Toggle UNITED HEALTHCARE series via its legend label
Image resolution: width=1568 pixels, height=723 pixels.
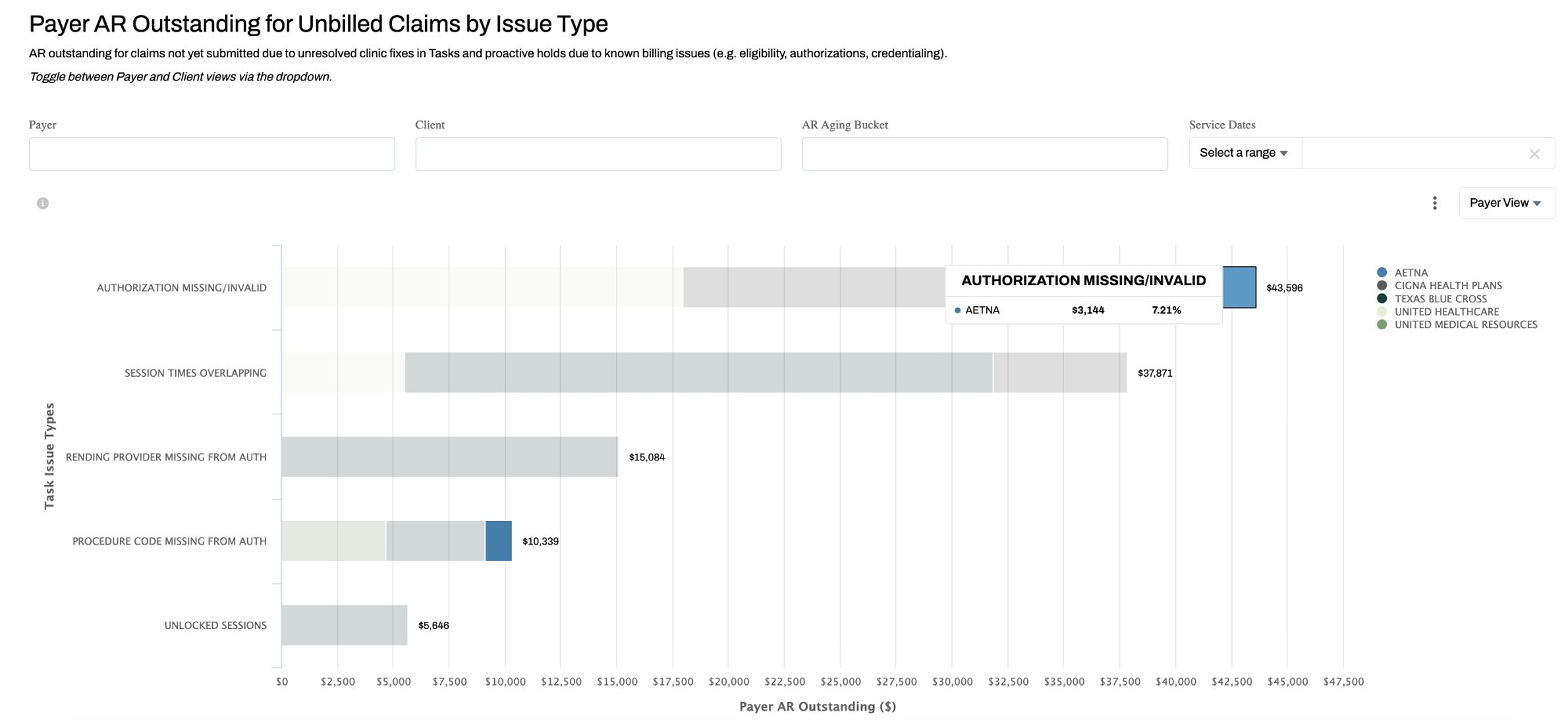(1449, 311)
